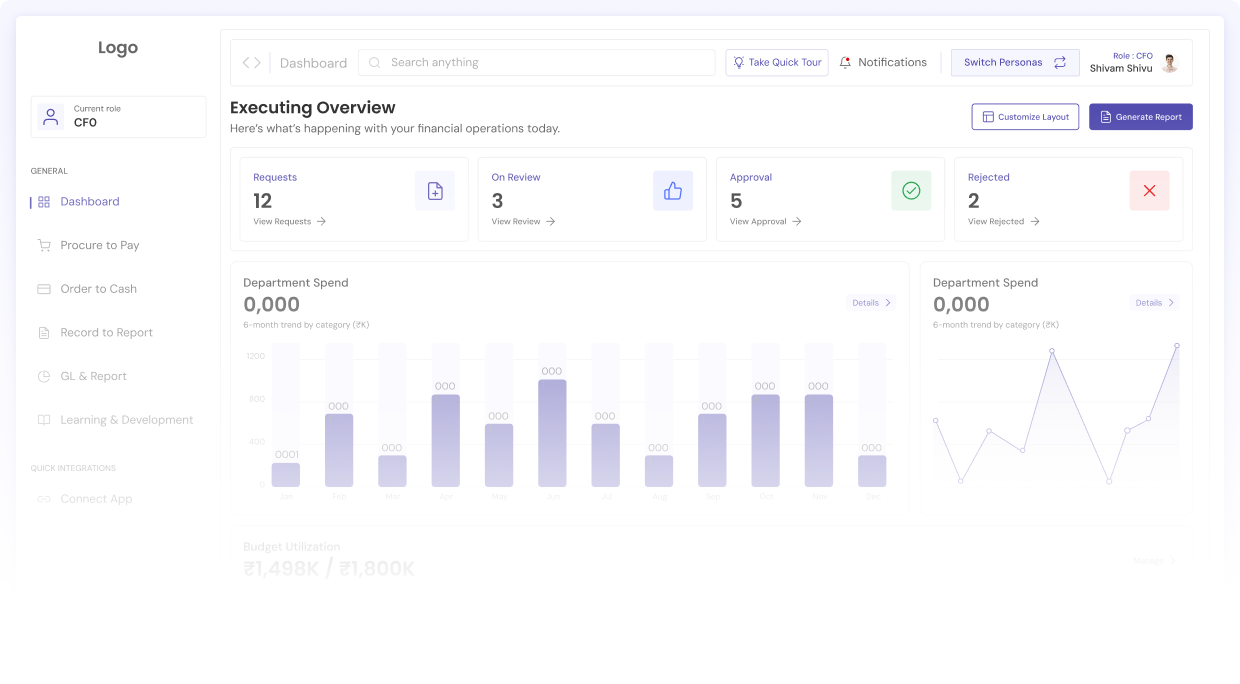The image size is (1240, 684).
Task: Open Details on the line chart card
Action: click(1155, 302)
